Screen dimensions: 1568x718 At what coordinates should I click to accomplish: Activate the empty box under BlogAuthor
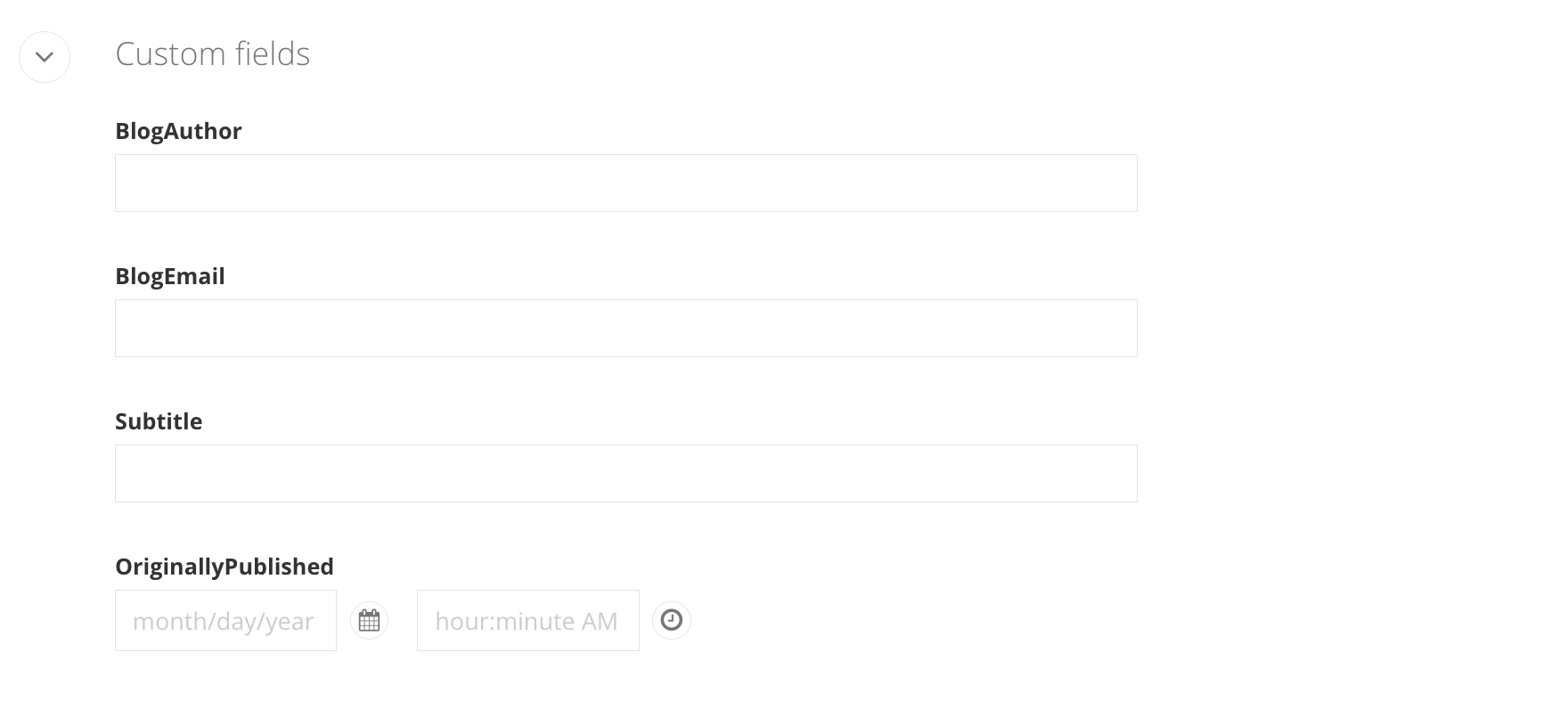[625, 184]
